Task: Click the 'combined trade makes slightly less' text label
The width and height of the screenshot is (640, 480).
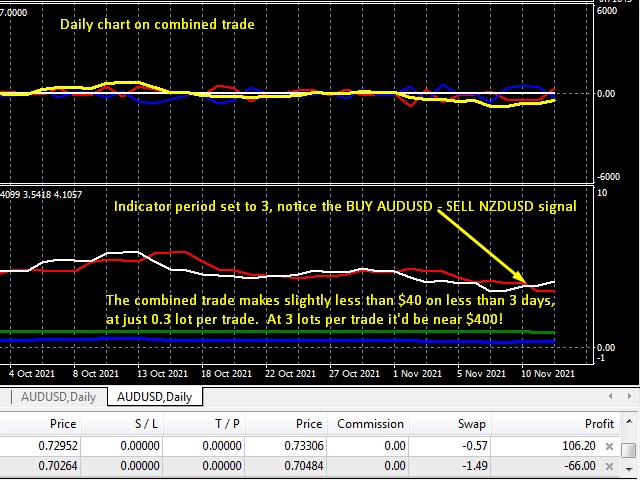Action: [x=246, y=300]
